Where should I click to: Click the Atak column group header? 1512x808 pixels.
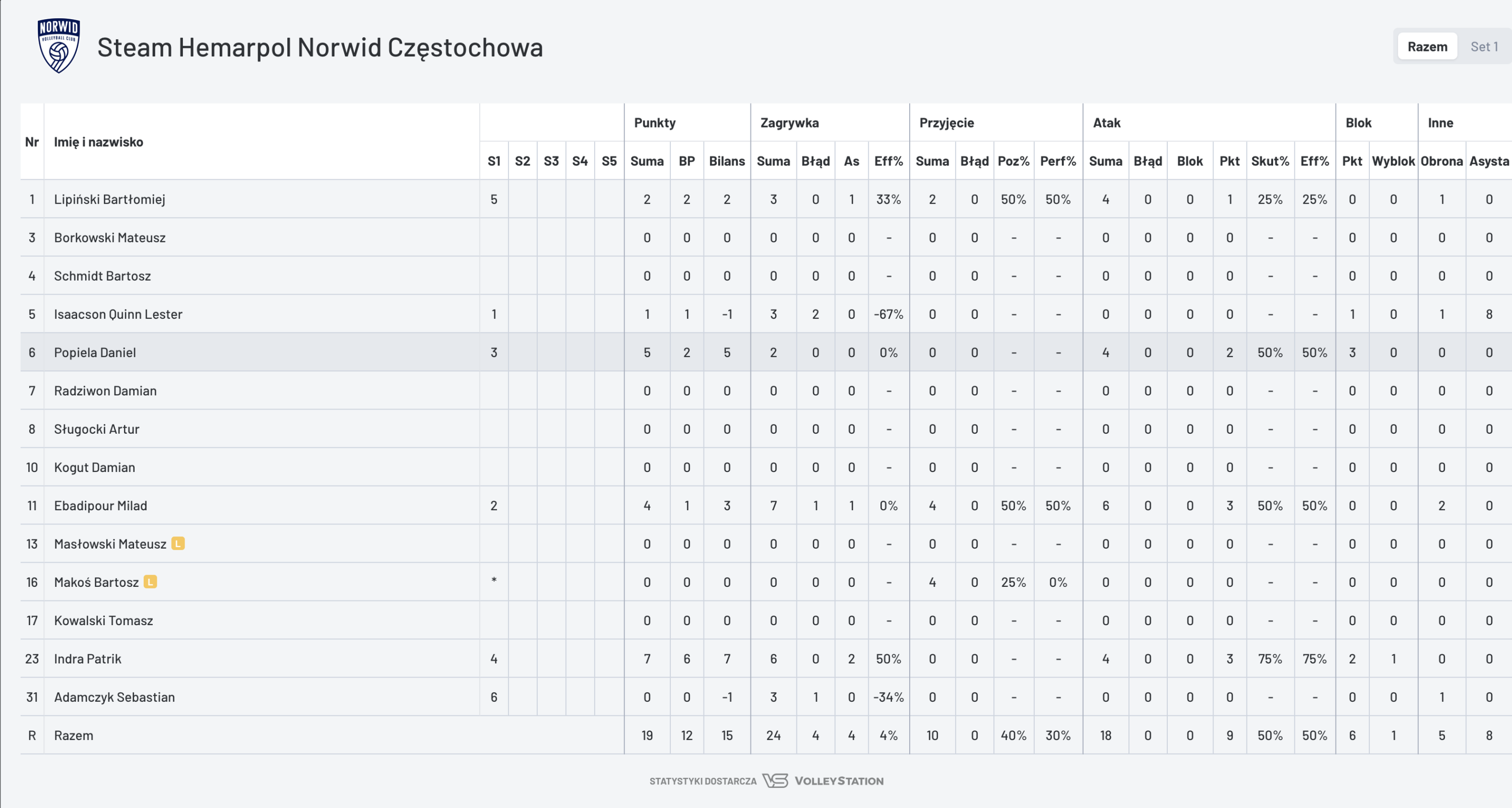[1106, 122]
